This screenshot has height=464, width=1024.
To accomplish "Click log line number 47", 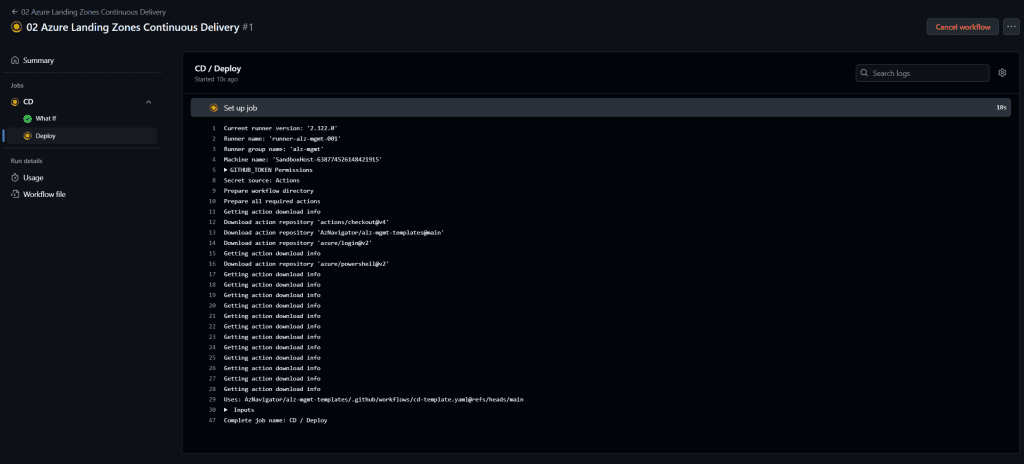I will pyautogui.click(x=212, y=420).
